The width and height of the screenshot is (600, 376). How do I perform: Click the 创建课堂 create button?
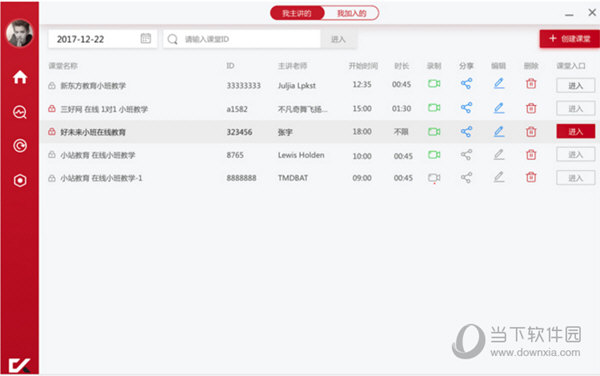point(570,39)
